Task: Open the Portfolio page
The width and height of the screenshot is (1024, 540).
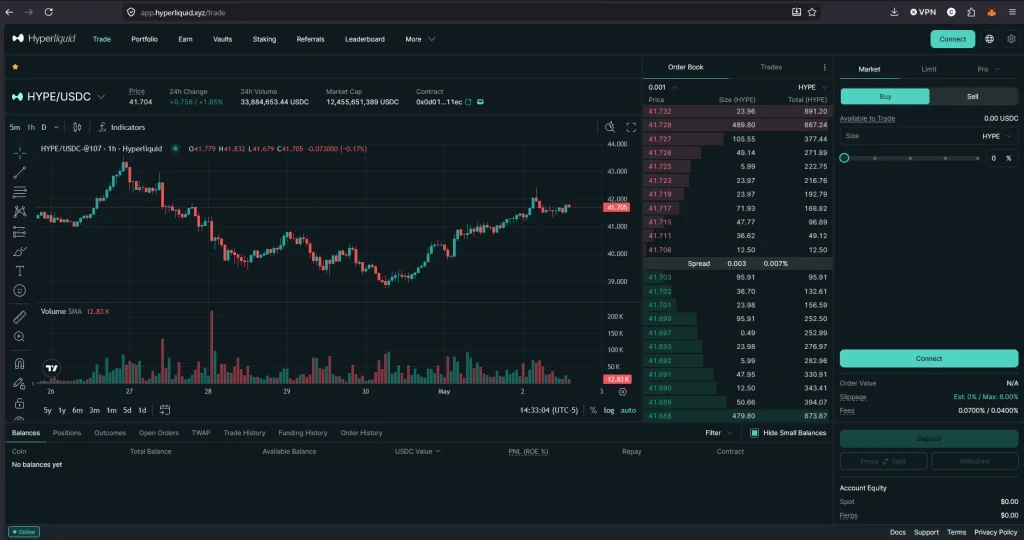Action: pyautogui.click(x=144, y=39)
